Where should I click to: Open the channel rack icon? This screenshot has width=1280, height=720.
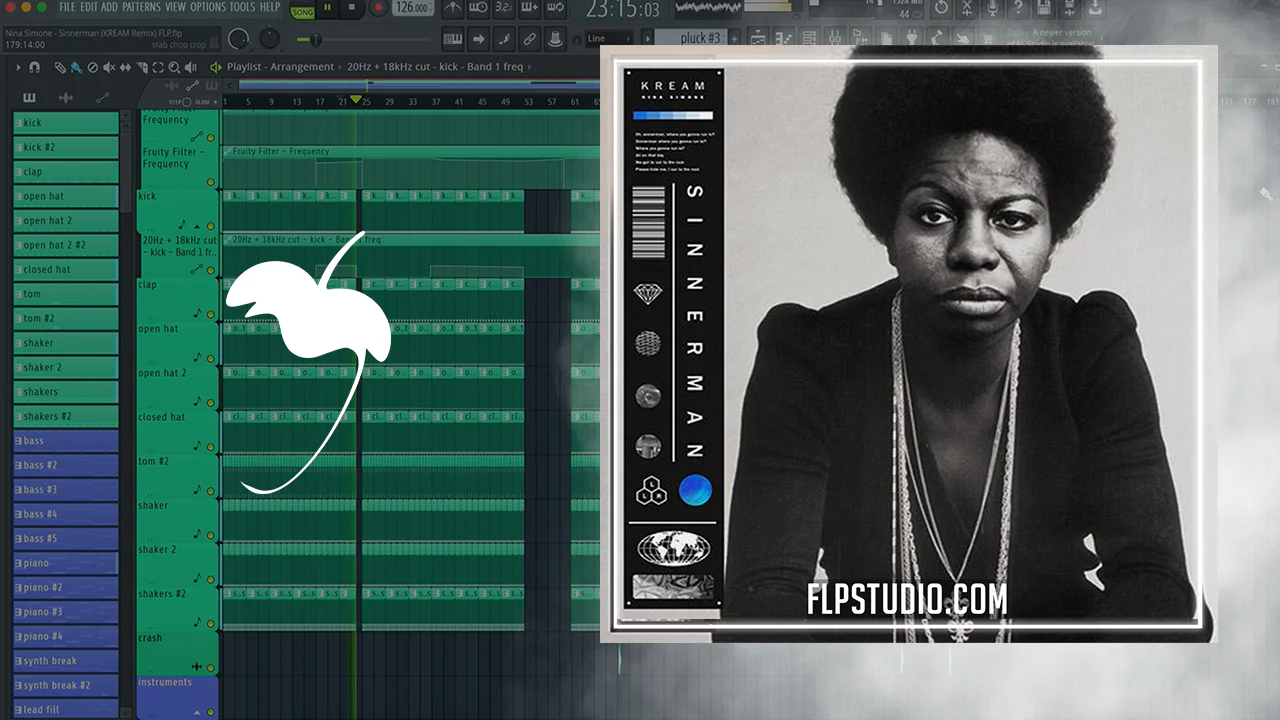pyautogui.click(x=810, y=38)
